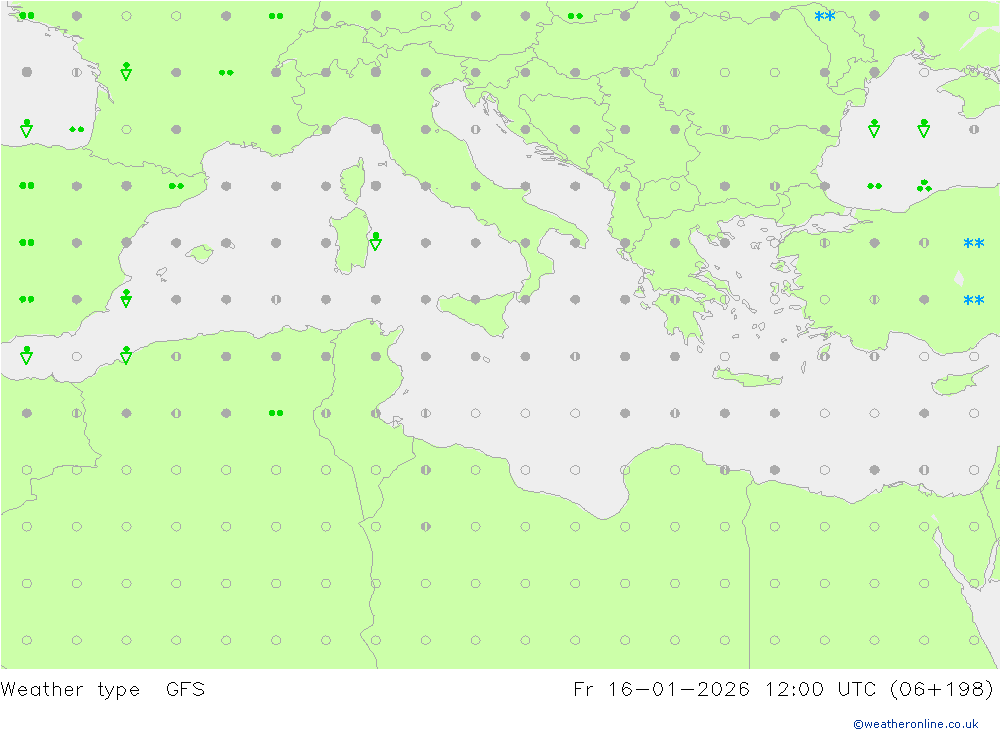Screen dimensions: 1000x733
Task: Click the rain symbol on France's Biscay coast
Action: tap(77, 130)
